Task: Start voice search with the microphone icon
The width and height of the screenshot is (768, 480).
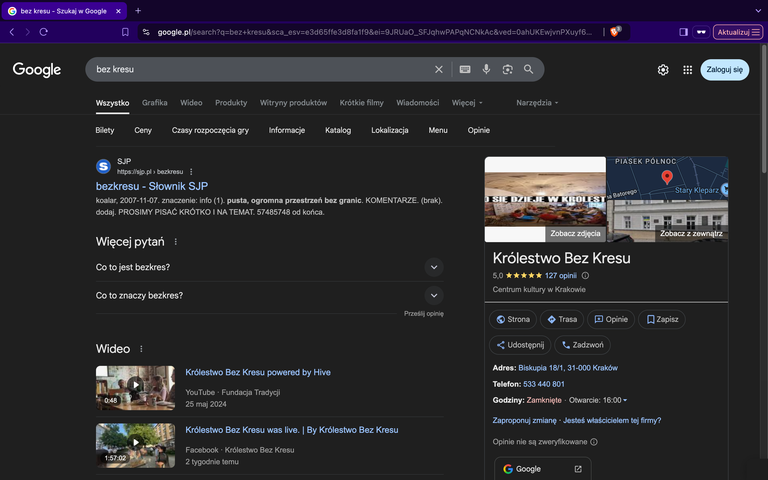Action: [x=486, y=70]
